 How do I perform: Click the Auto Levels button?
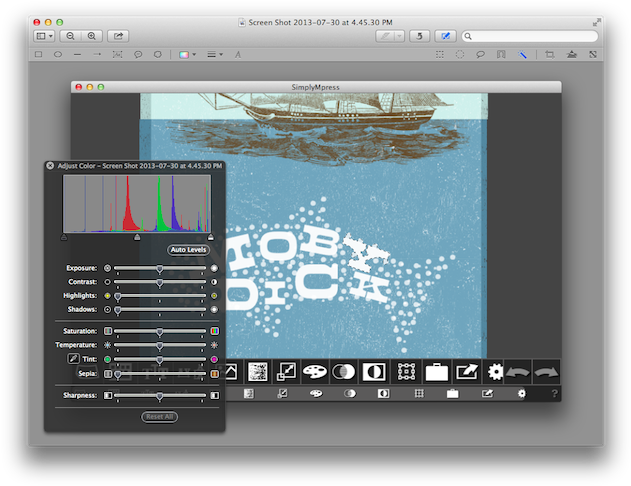(188, 250)
